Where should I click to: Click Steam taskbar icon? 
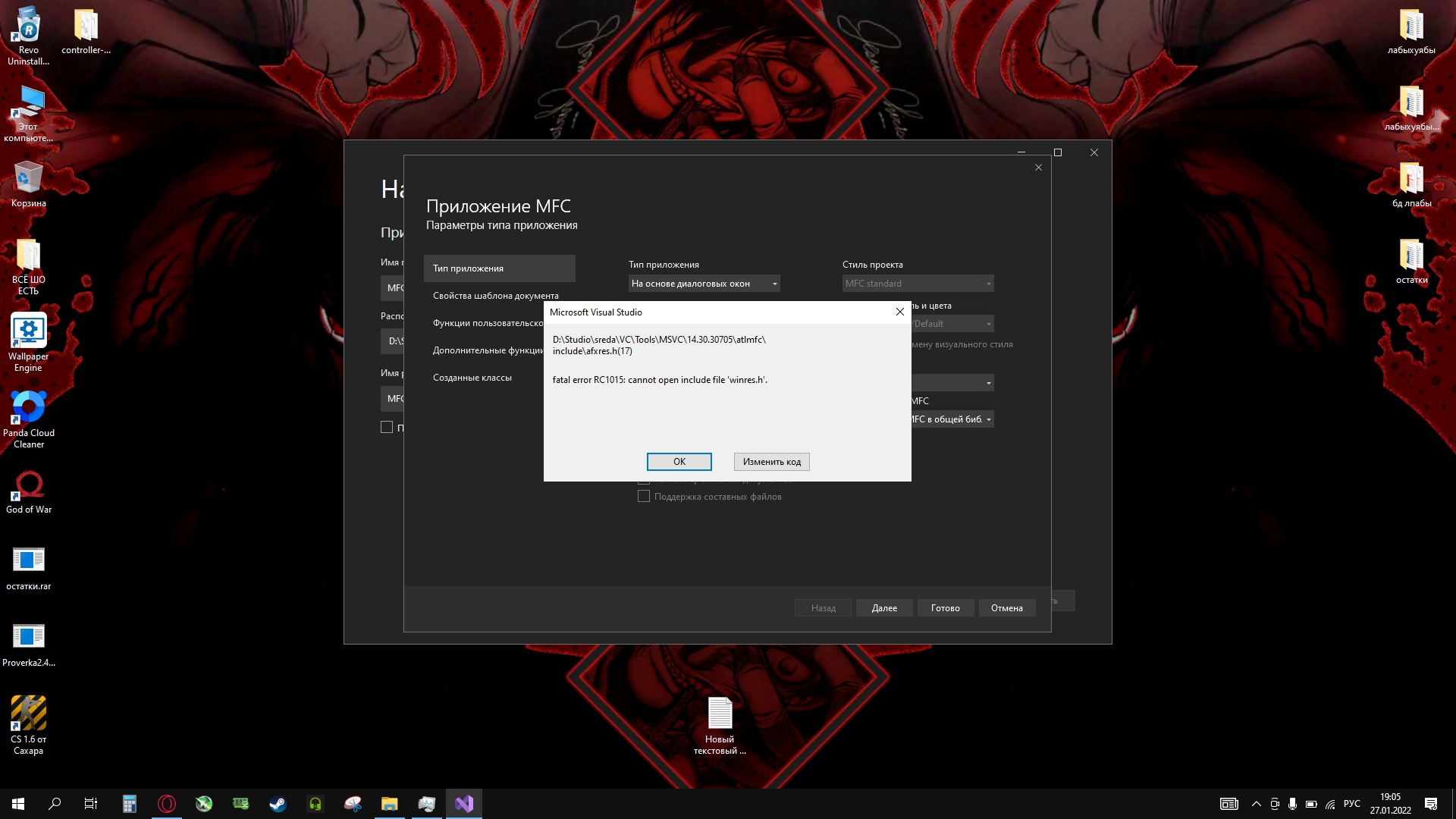tap(277, 804)
